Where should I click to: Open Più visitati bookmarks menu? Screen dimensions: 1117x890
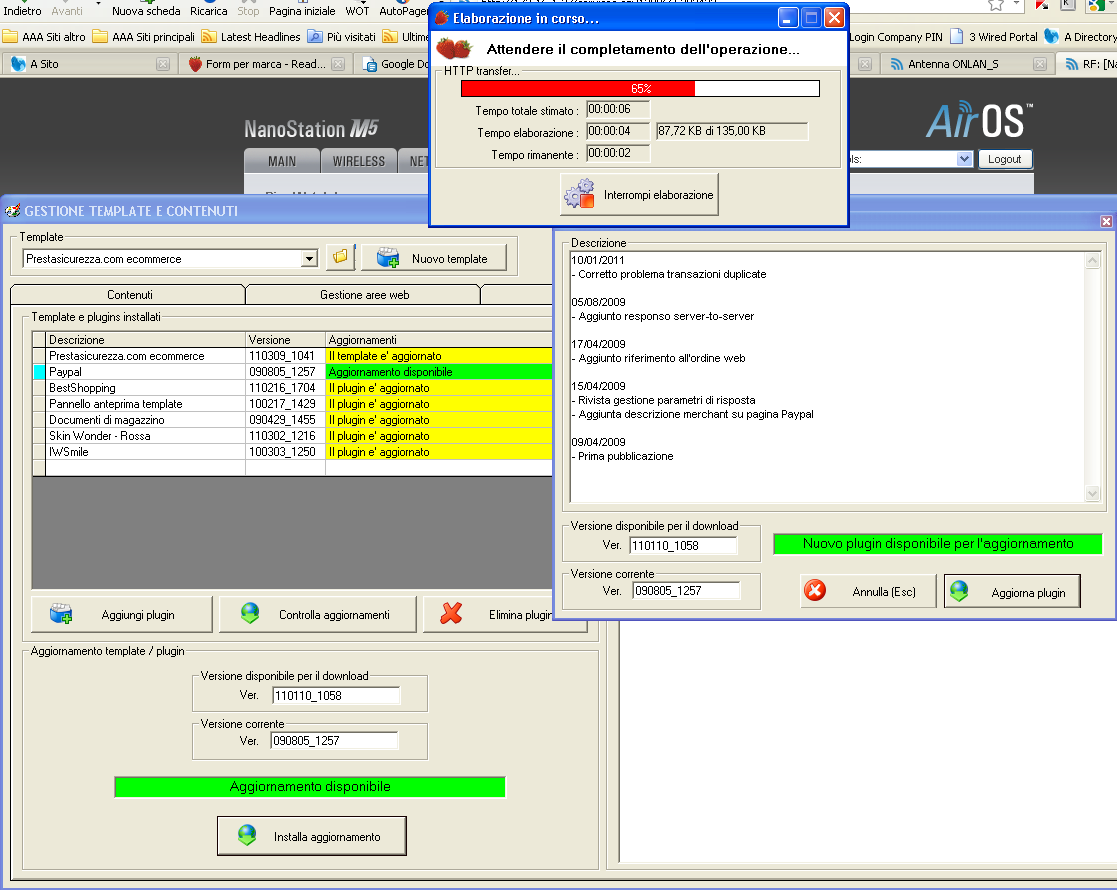[x=342, y=36]
